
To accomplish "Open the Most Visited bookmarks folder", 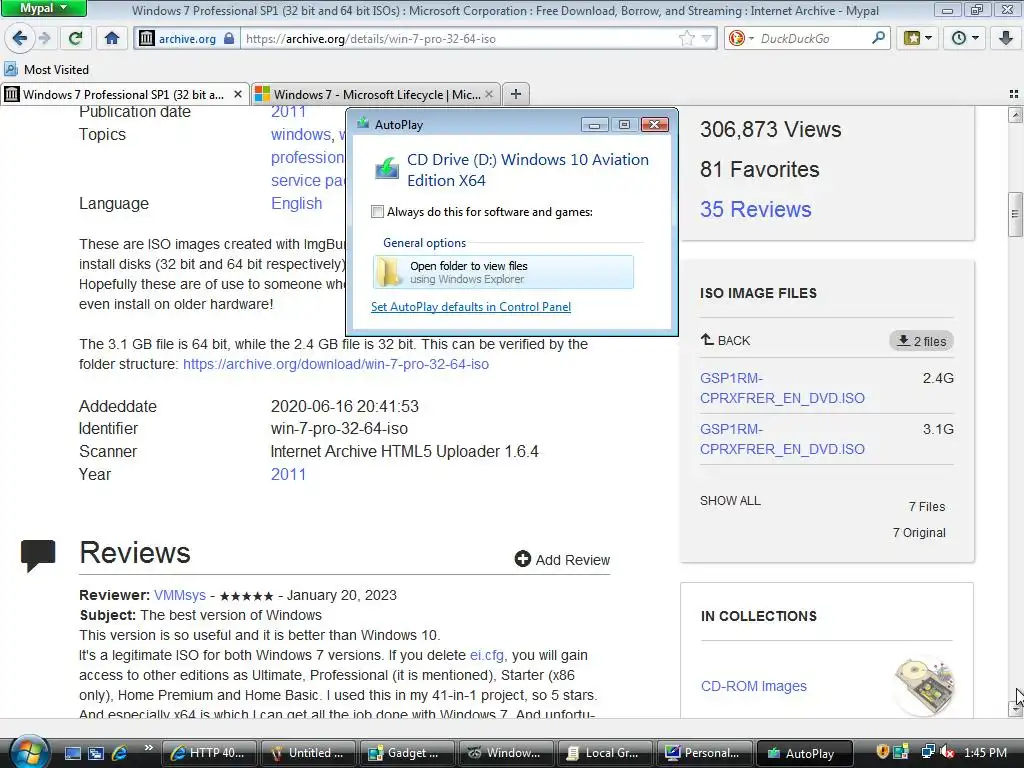I will coord(46,69).
